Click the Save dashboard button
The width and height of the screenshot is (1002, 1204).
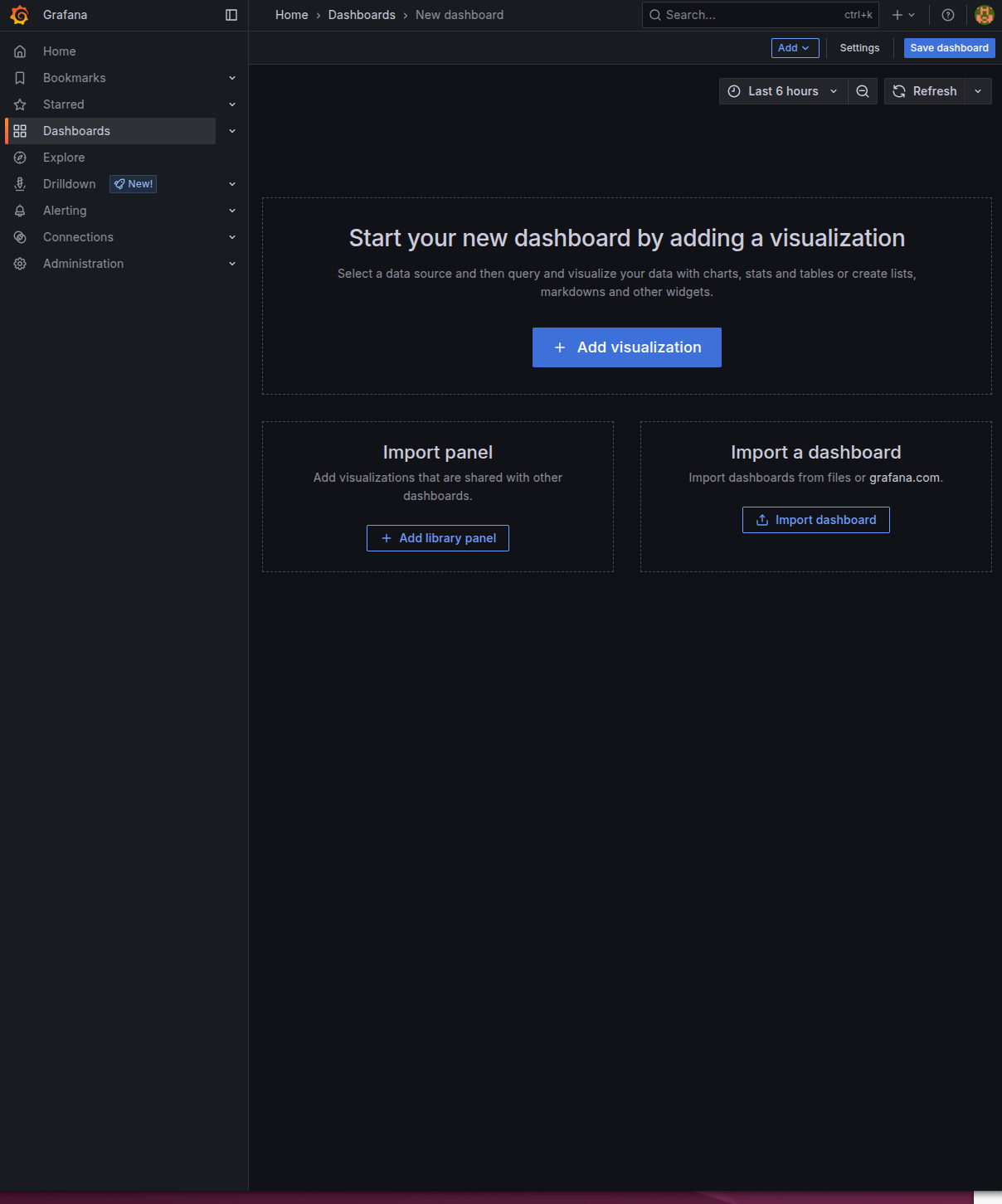pyautogui.click(x=949, y=48)
